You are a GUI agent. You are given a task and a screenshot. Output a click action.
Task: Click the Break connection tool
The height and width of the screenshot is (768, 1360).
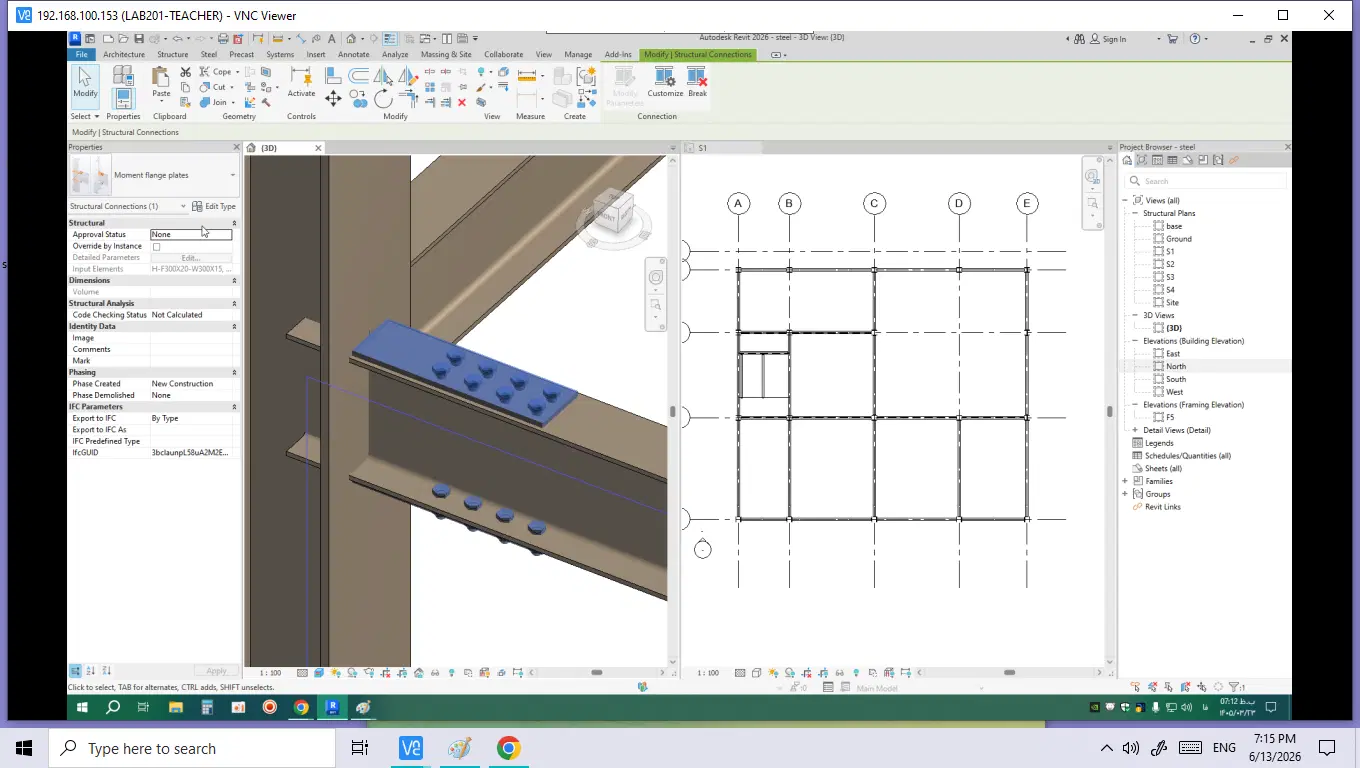697,82
